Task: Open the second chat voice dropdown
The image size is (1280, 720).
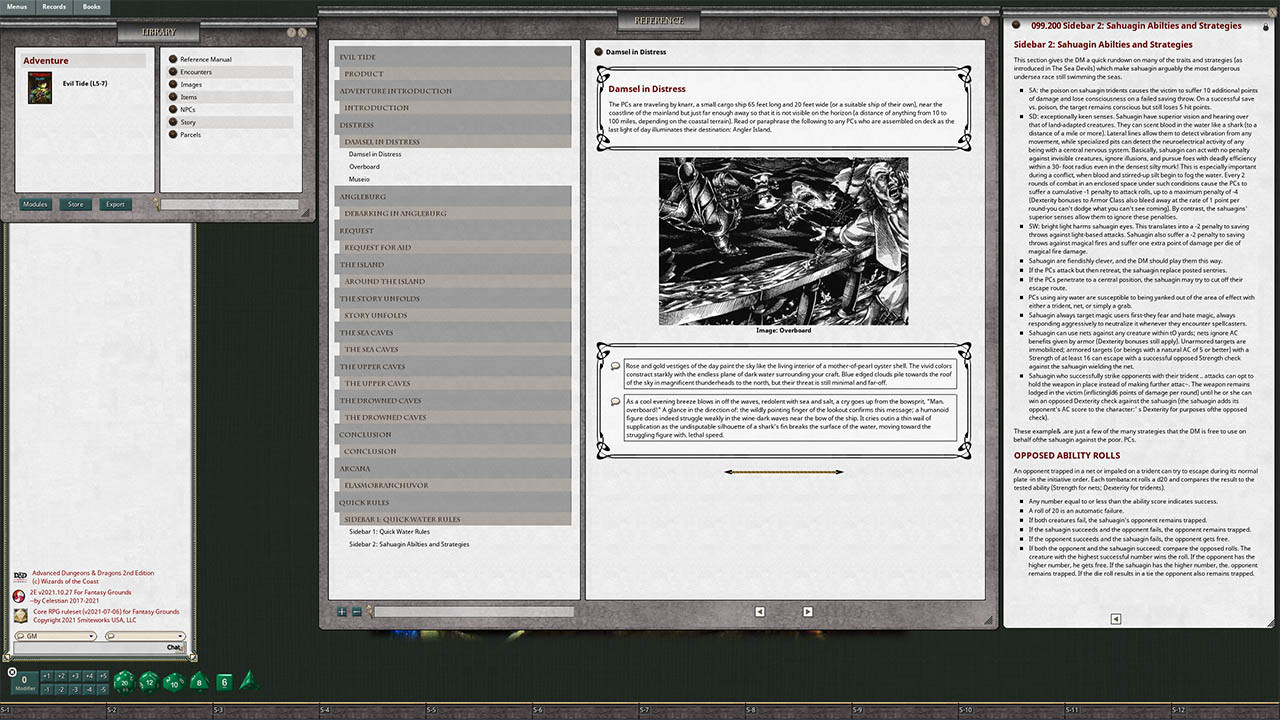Action: [x=178, y=636]
